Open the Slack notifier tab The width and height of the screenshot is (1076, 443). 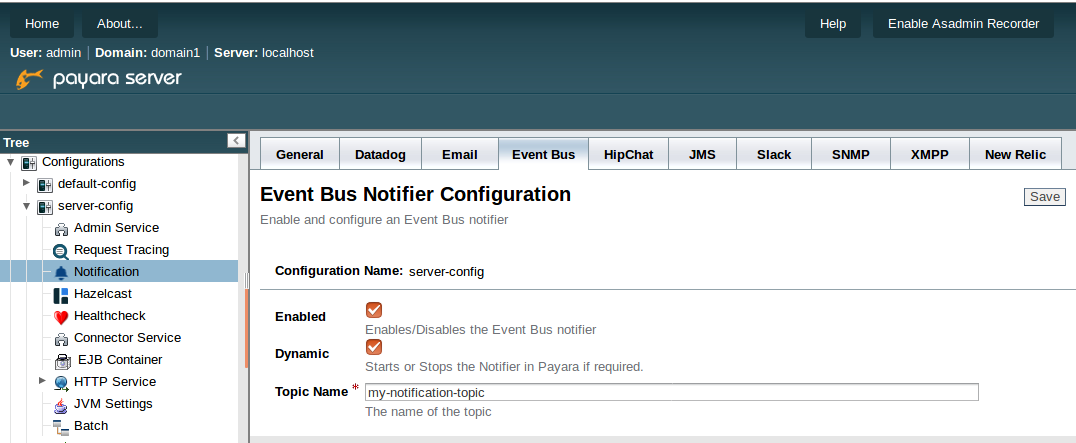pyautogui.click(x=774, y=154)
